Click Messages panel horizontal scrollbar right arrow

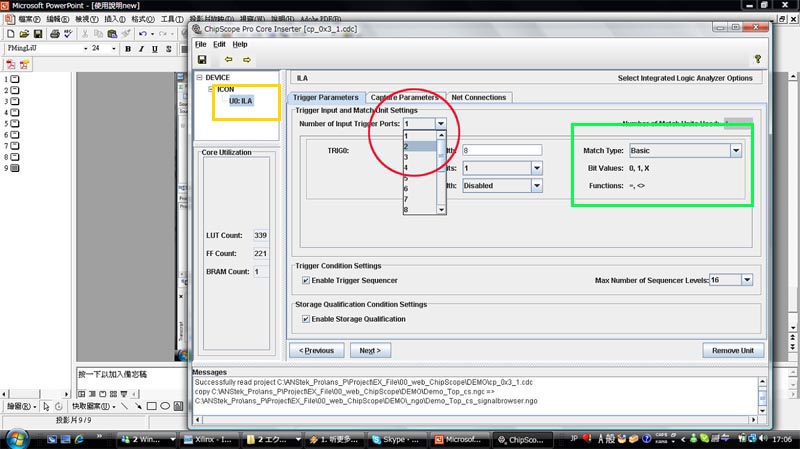pyautogui.click(x=753, y=420)
